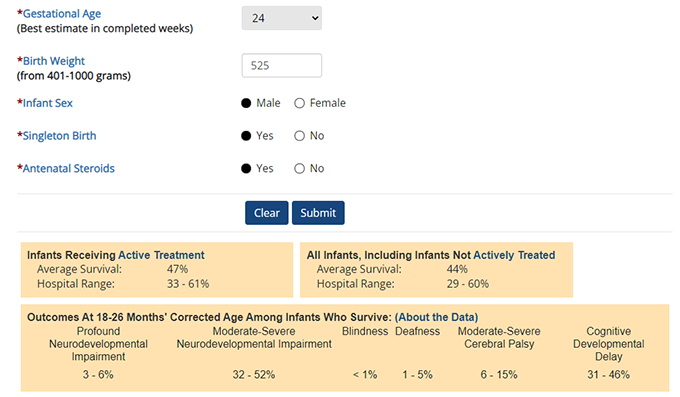The width and height of the screenshot is (680, 397).
Task: Follow the Active Treatment link
Action: [161, 255]
